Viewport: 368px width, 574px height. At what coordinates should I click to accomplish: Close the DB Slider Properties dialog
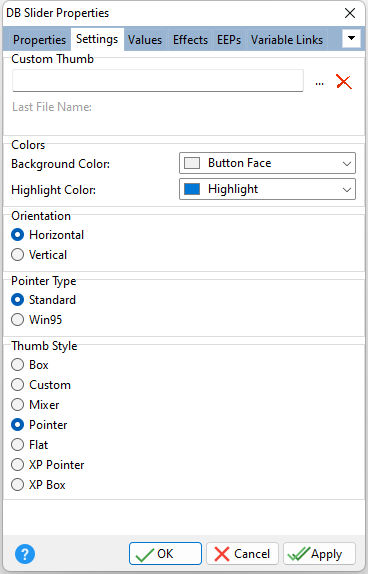click(350, 13)
